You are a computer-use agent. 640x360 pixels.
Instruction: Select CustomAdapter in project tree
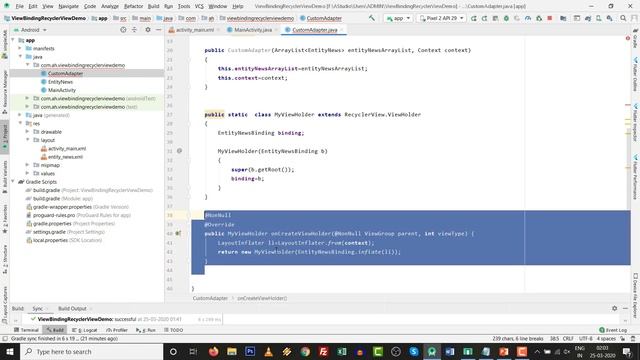(x=65, y=73)
